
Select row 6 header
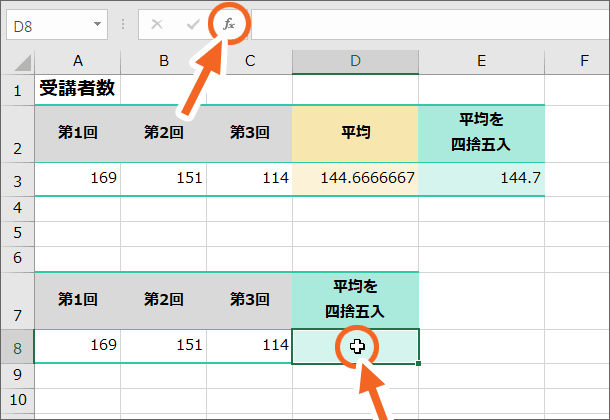click(x=17, y=259)
